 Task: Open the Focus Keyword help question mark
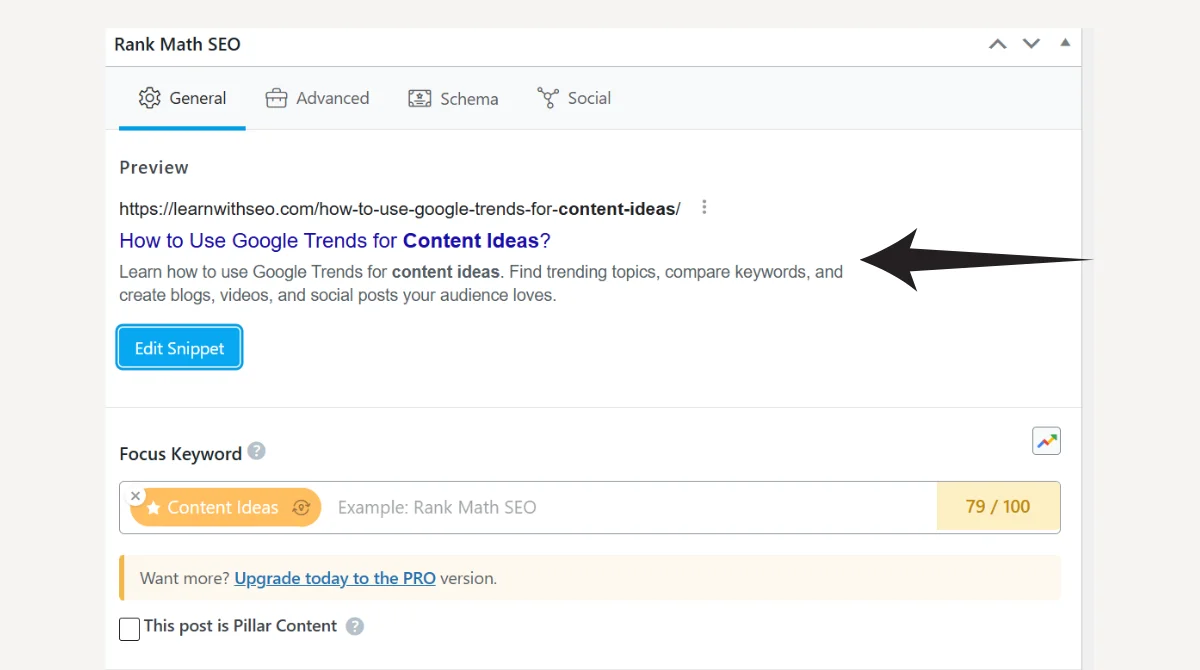(x=257, y=452)
